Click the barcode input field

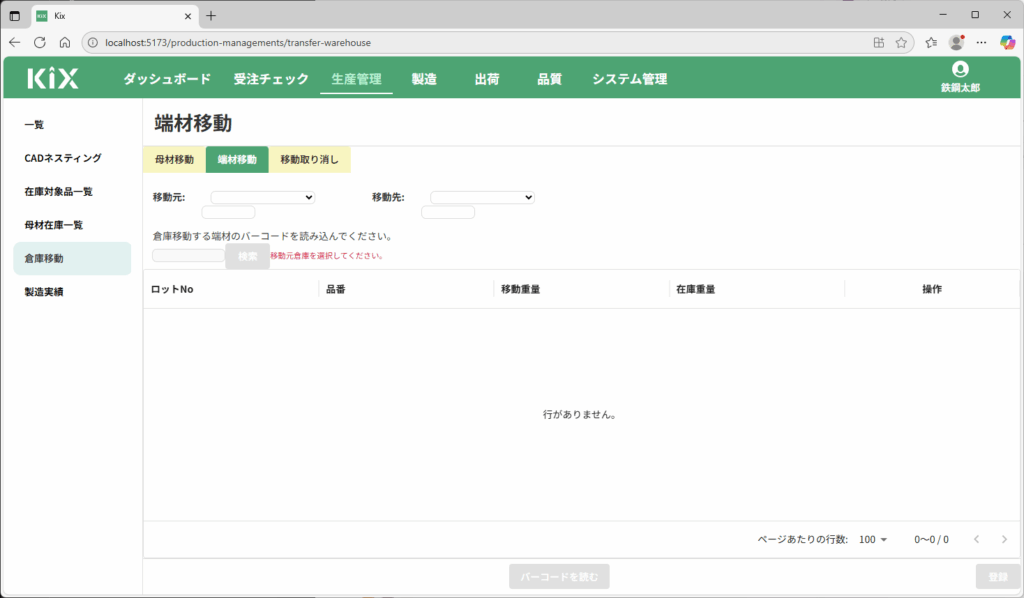pos(188,256)
